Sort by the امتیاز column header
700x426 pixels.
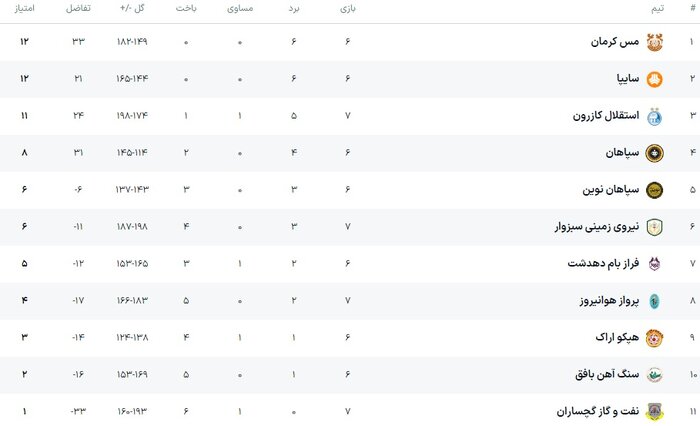[25, 8]
